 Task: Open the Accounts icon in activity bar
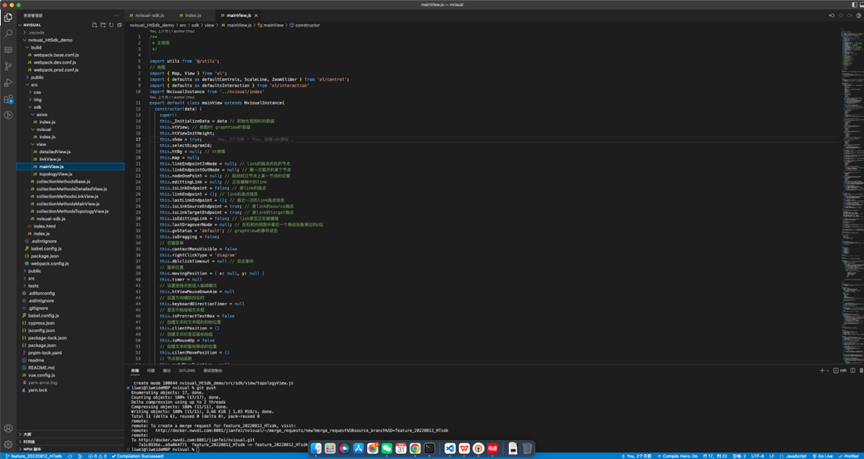pyautogui.click(x=8, y=428)
